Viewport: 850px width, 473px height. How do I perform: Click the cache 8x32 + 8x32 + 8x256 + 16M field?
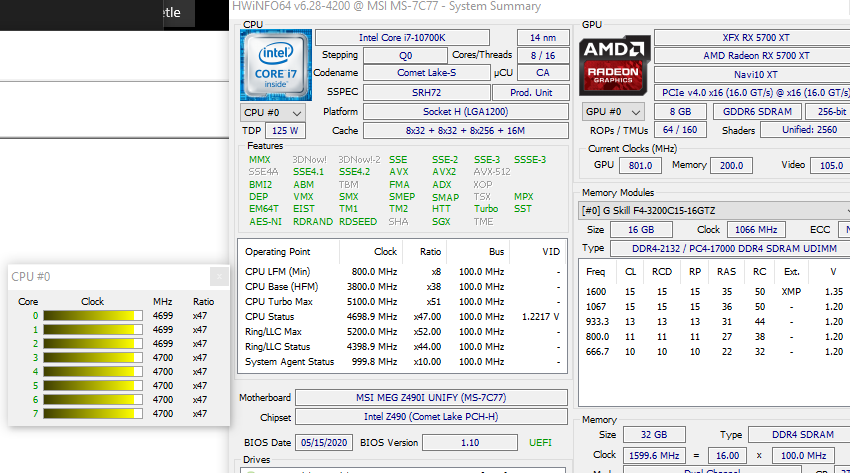click(466, 131)
